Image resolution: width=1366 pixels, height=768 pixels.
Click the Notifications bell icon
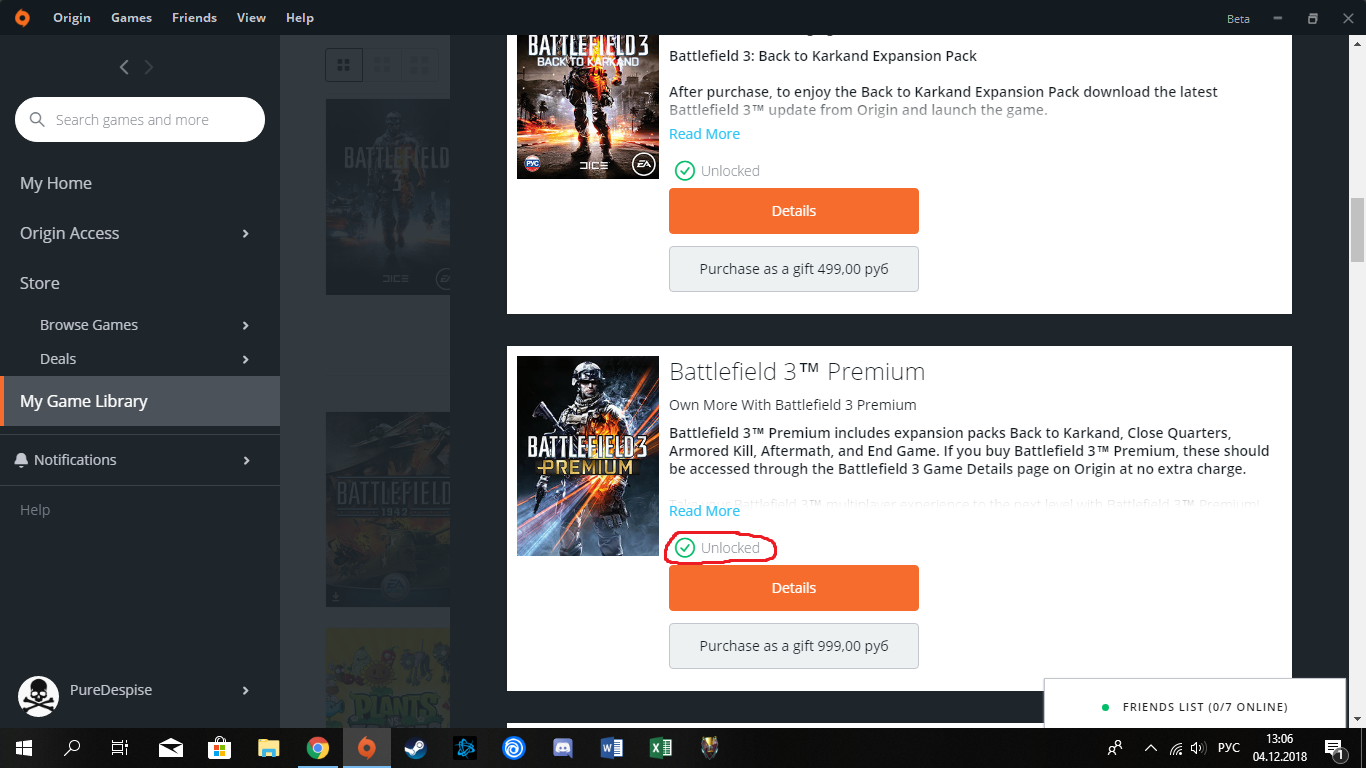coord(21,460)
